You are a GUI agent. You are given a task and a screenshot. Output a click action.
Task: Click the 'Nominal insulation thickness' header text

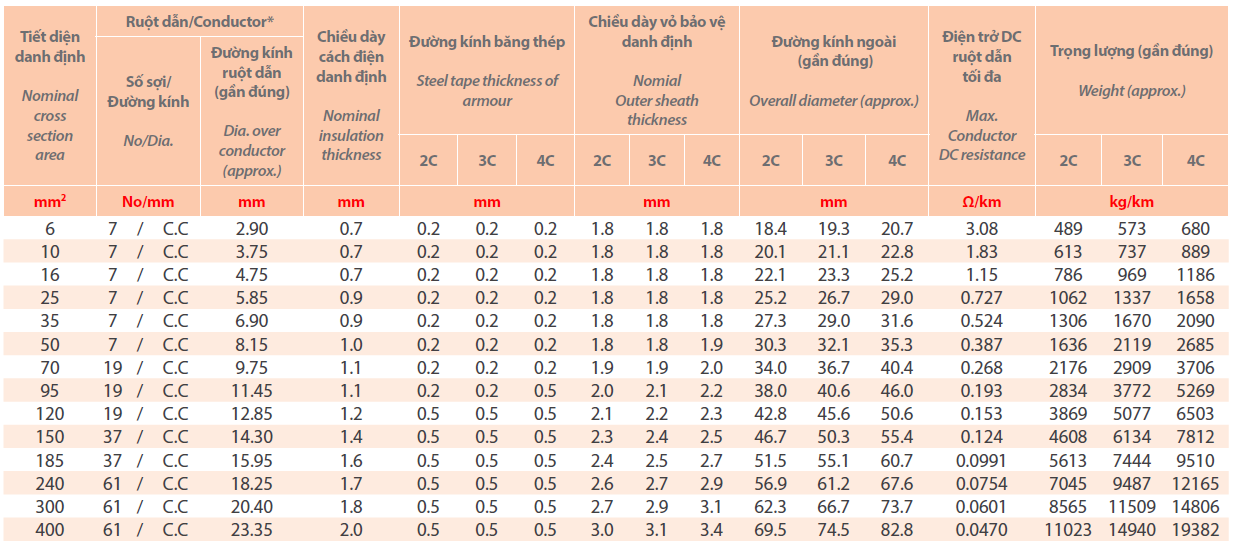coord(351,135)
